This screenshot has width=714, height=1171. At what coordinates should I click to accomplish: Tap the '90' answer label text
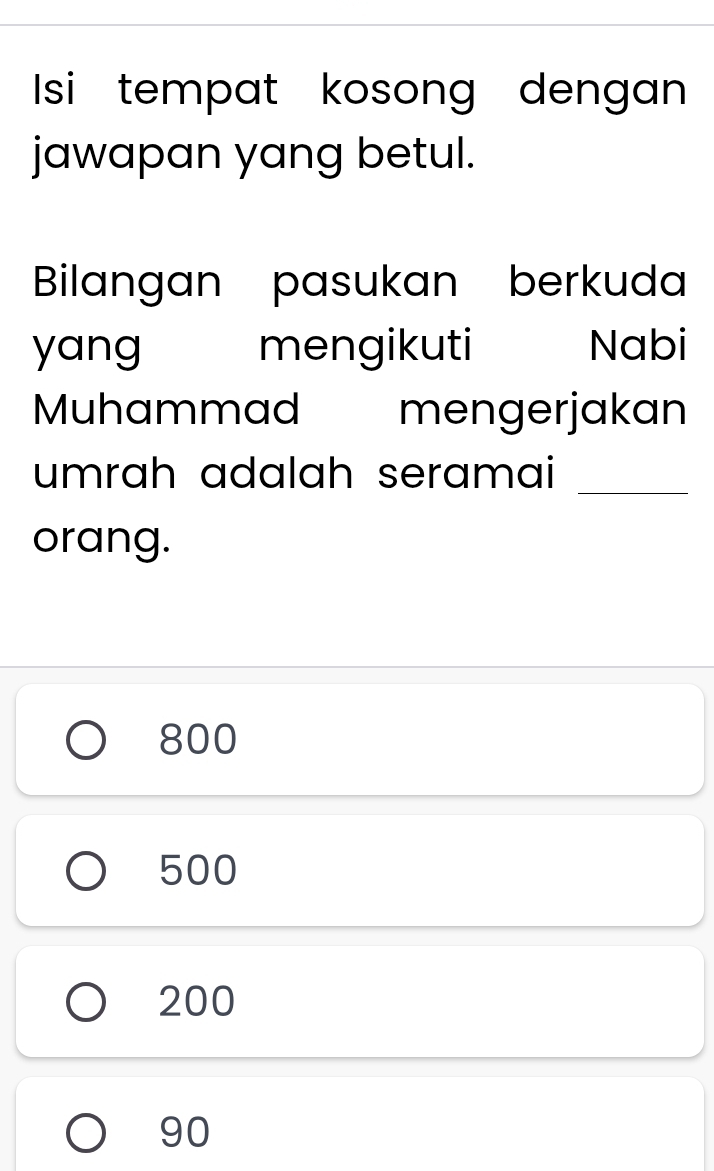point(185,1131)
